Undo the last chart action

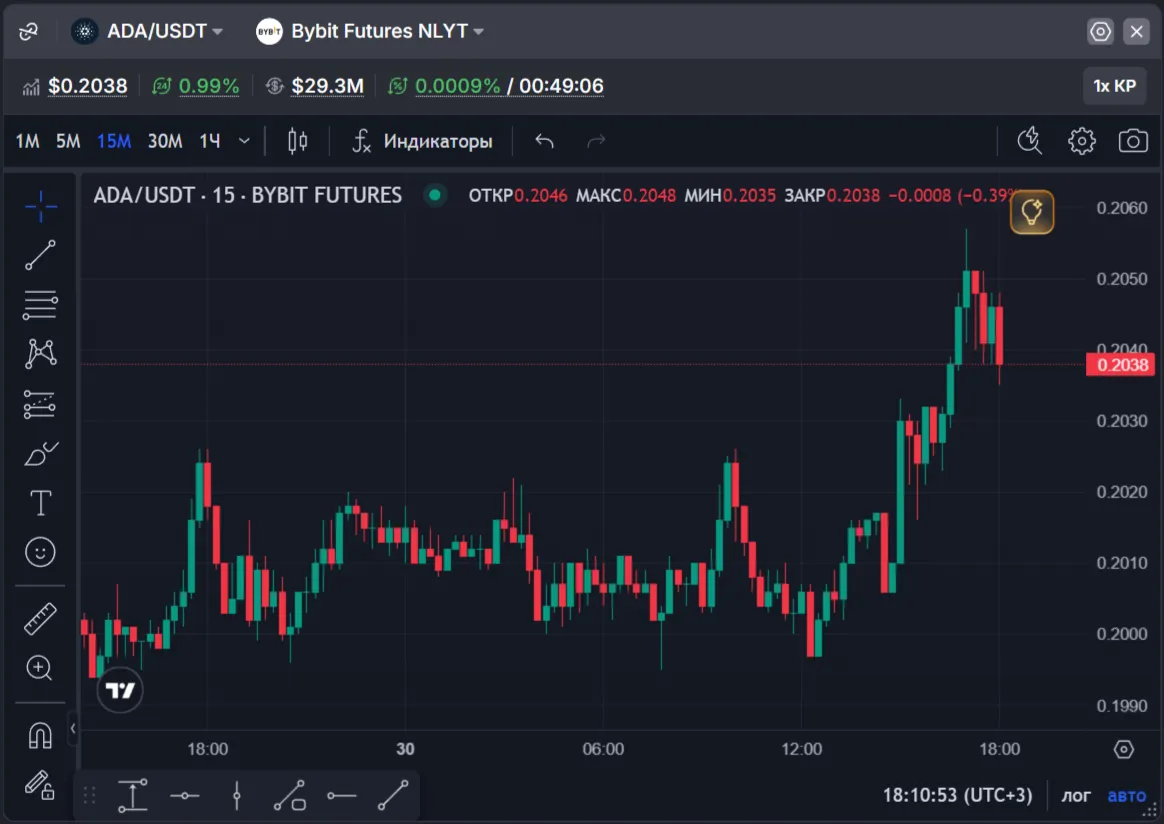pyautogui.click(x=544, y=141)
